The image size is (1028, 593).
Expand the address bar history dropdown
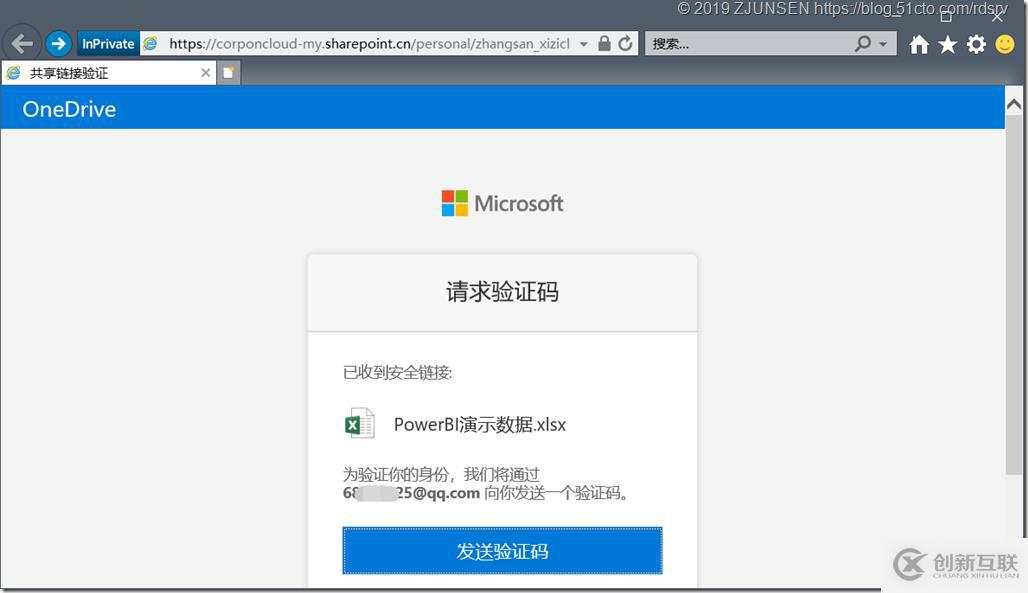(583, 45)
